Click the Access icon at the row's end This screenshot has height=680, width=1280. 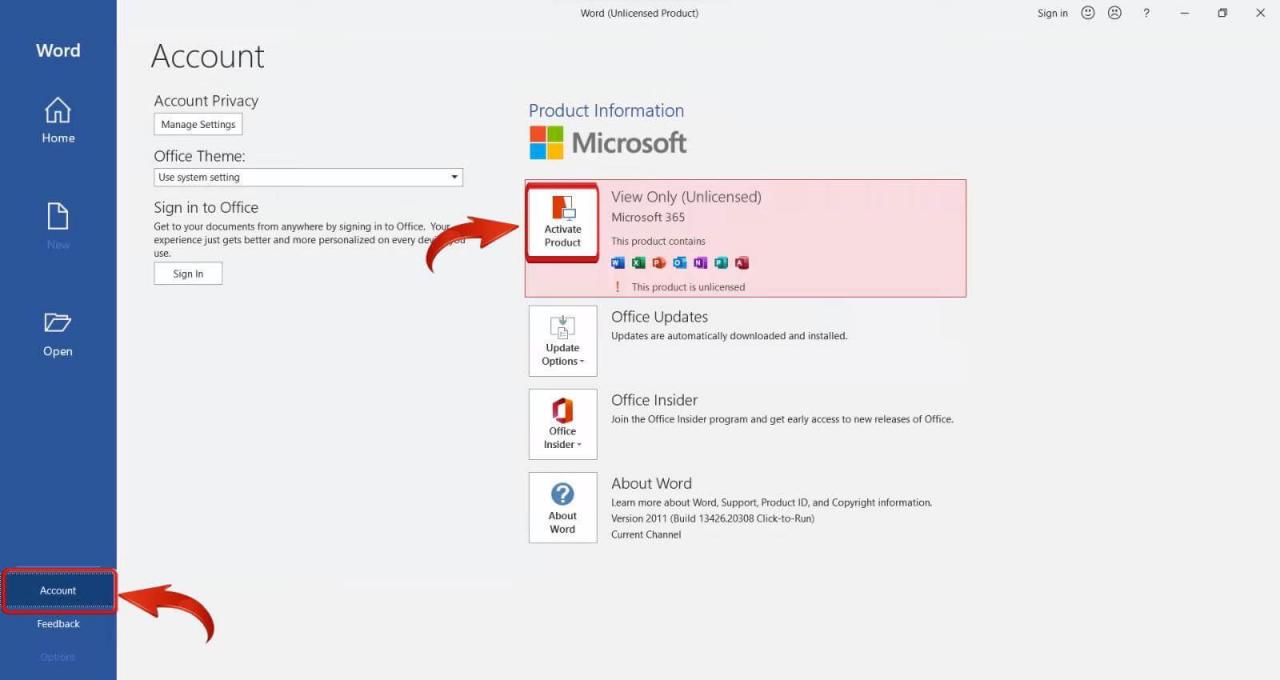[742, 262]
